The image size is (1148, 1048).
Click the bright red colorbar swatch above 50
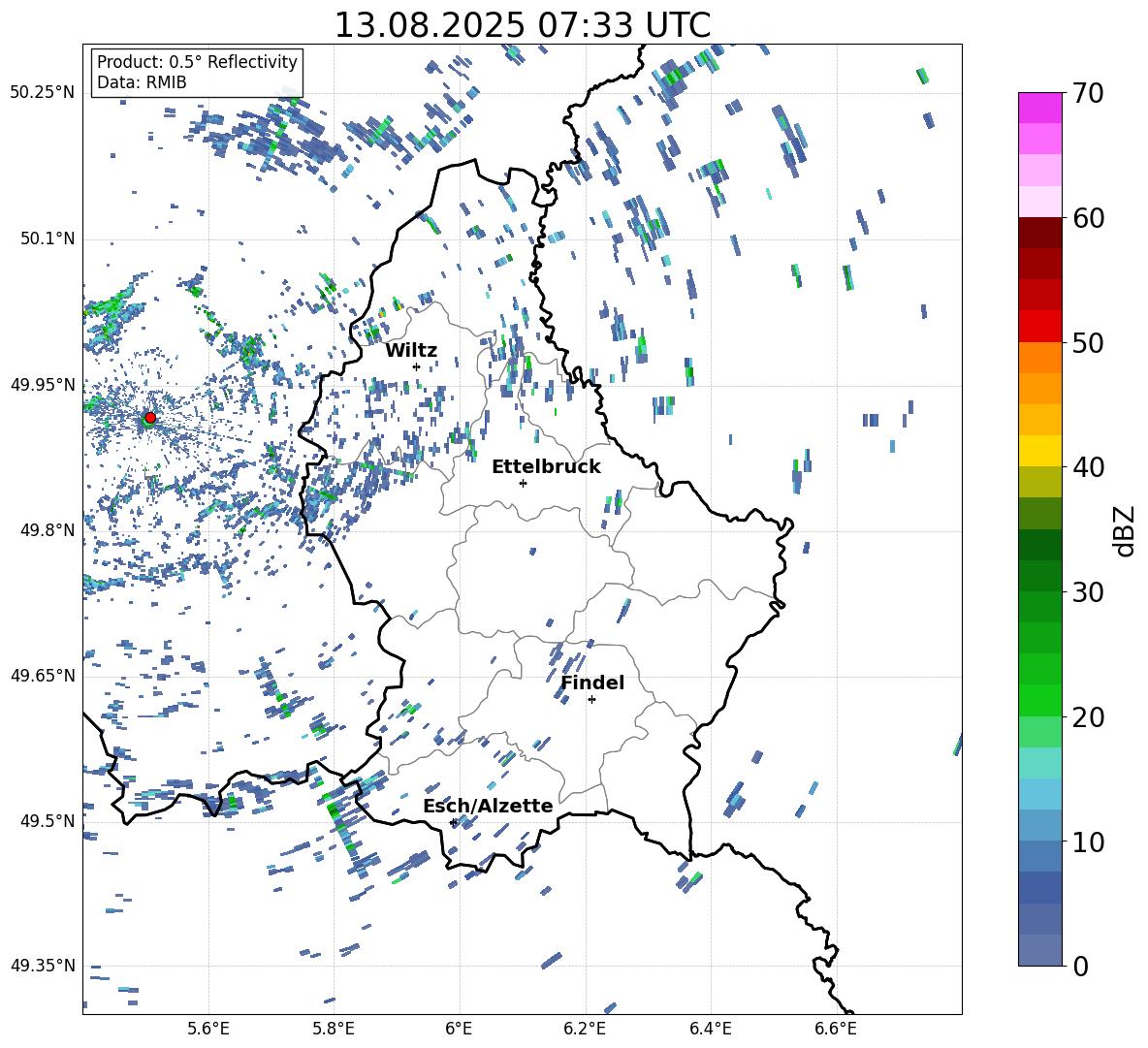pyautogui.click(x=1040, y=326)
